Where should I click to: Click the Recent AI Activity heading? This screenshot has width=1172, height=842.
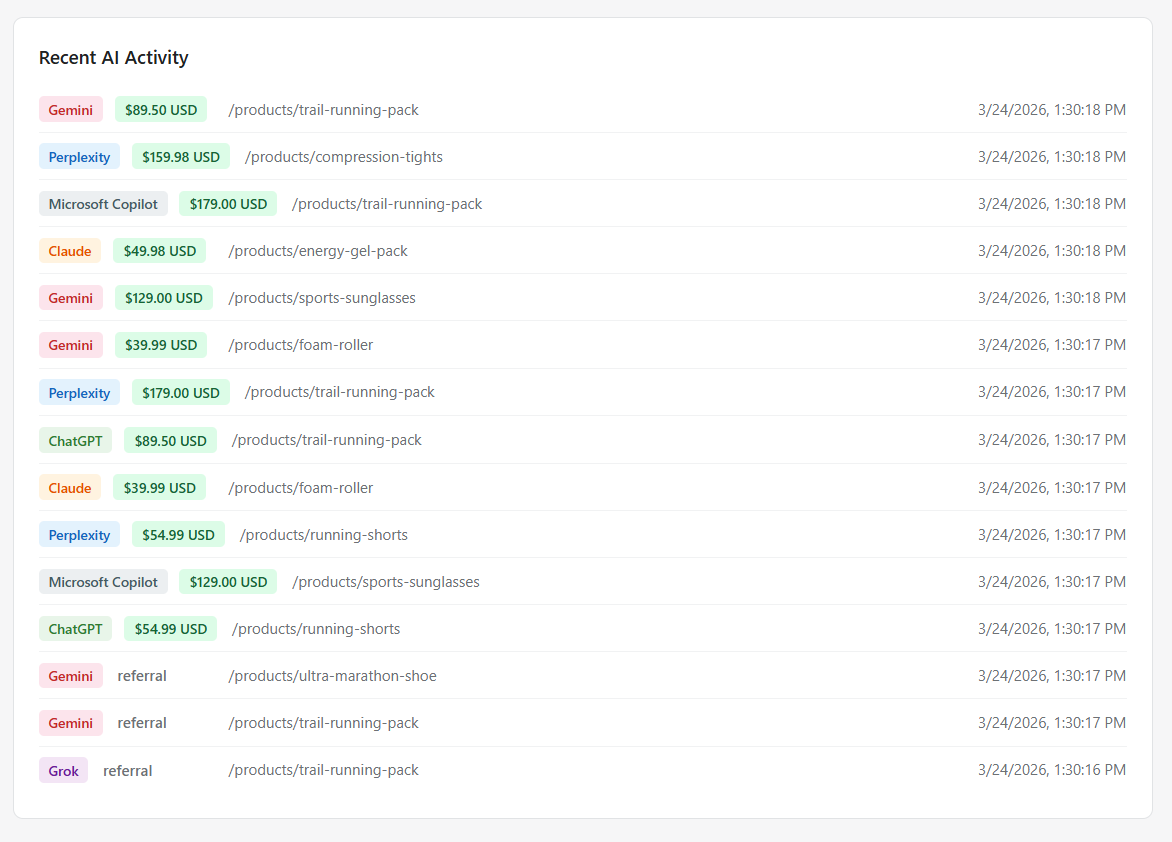click(x=113, y=58)
